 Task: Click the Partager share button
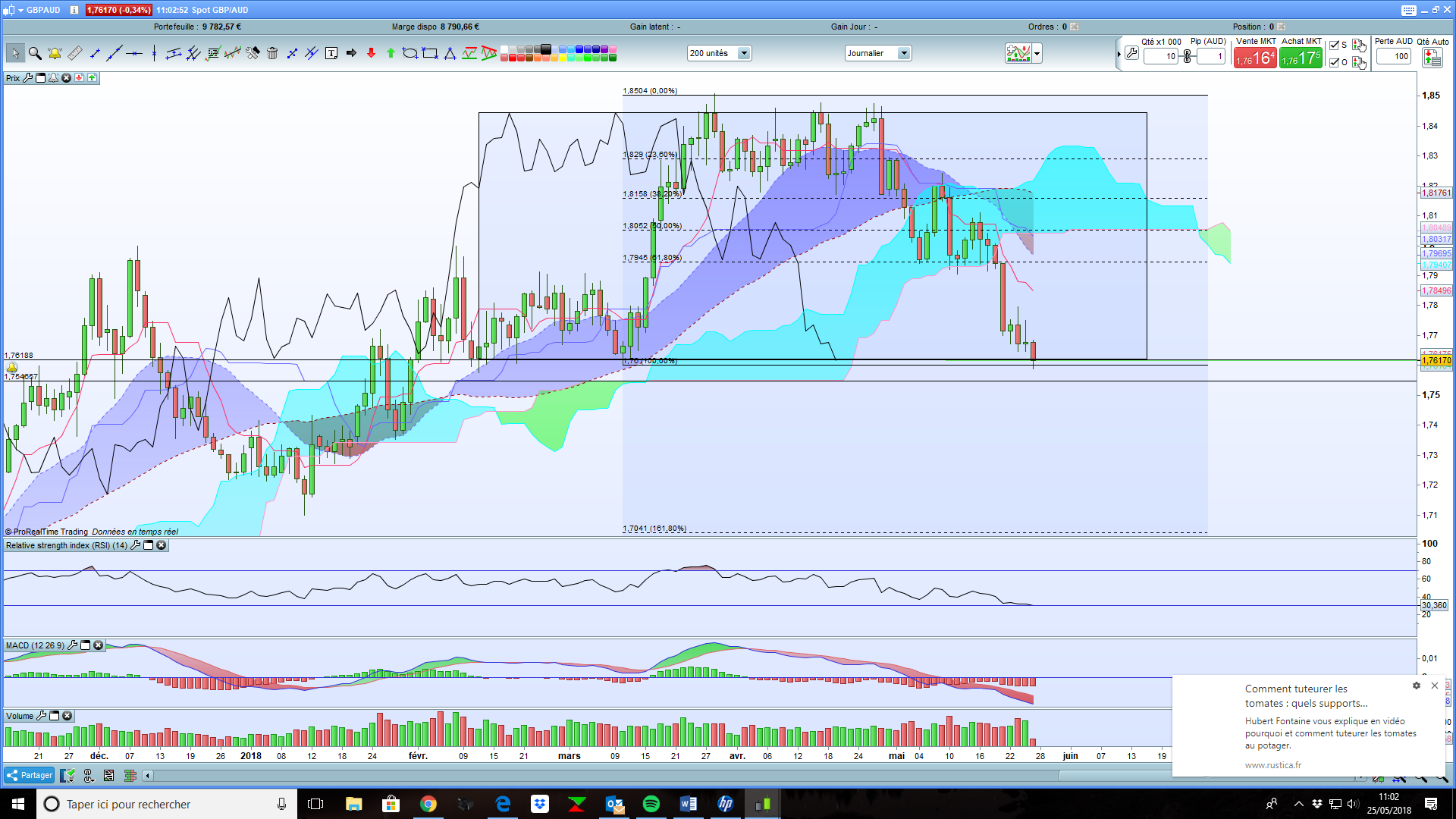[29, 775]
